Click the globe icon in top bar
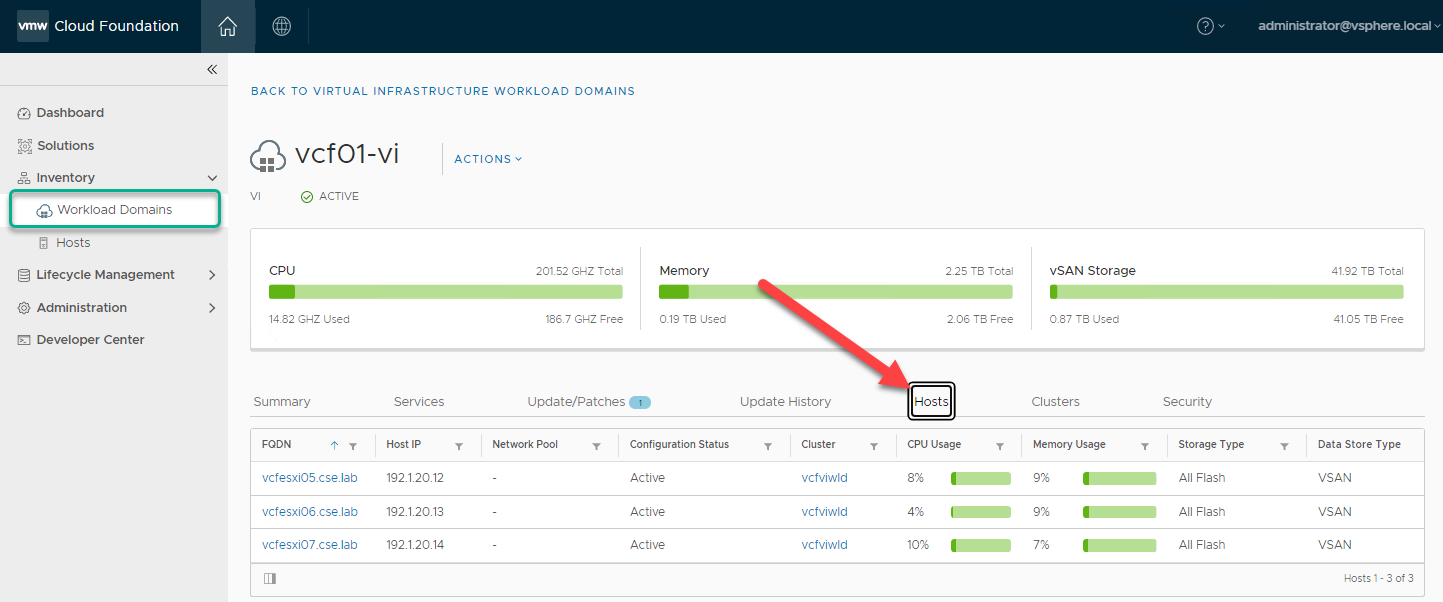Screen dimensions: 1443x602 pyautogui.click(x=282, y=27)
